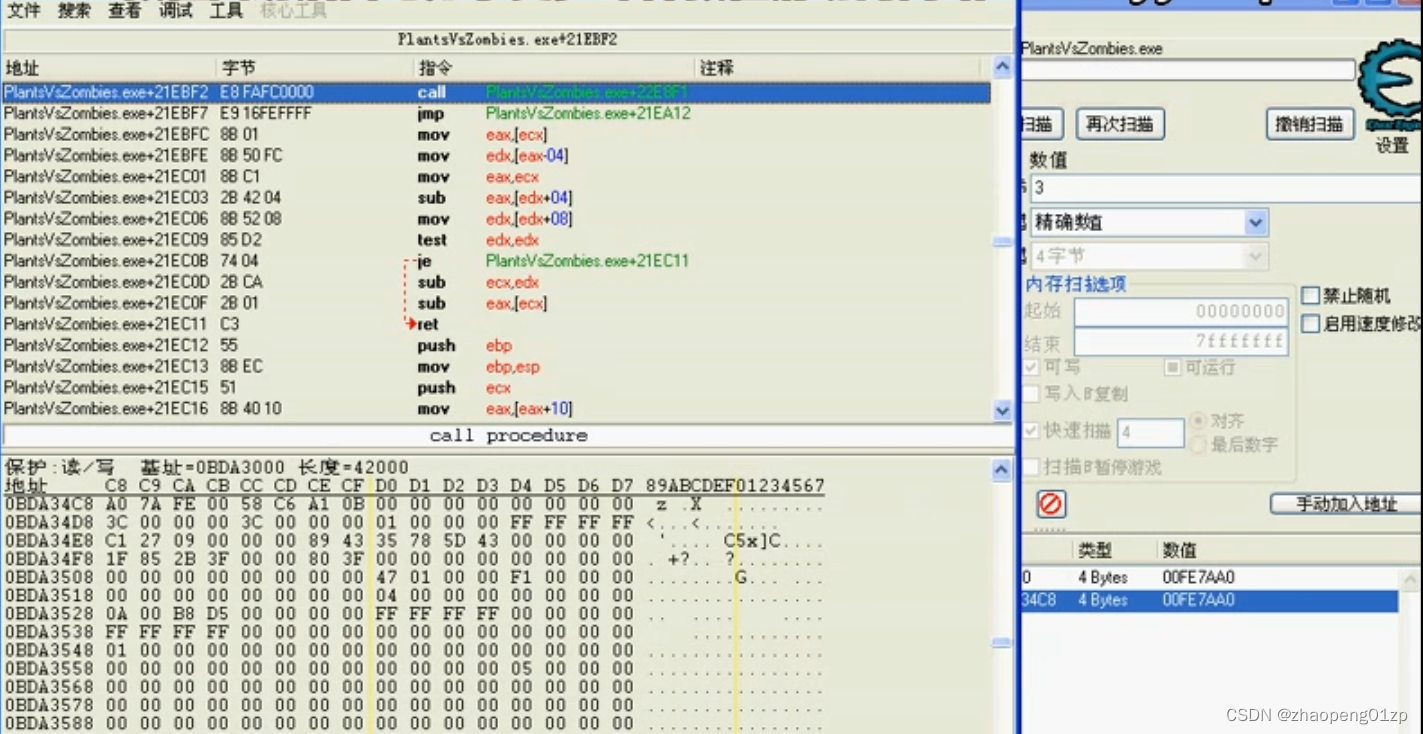
Task: Open the 调试 menu
Action: (x=175, y=10)
